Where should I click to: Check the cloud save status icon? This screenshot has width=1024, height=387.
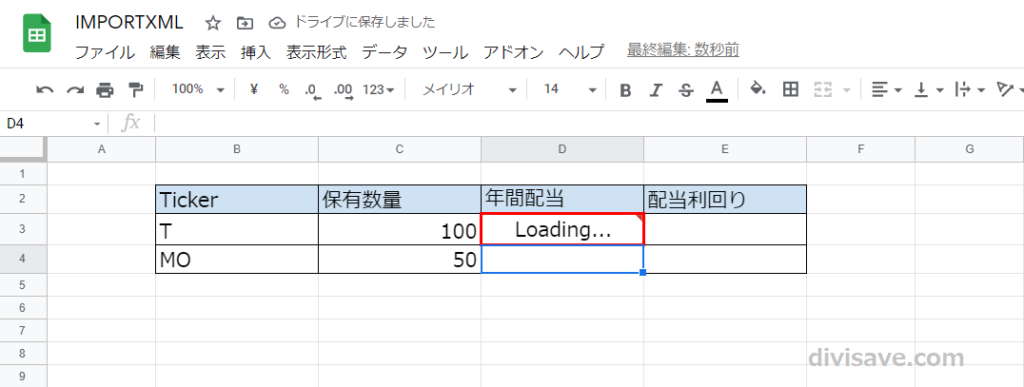coord(278,23)
